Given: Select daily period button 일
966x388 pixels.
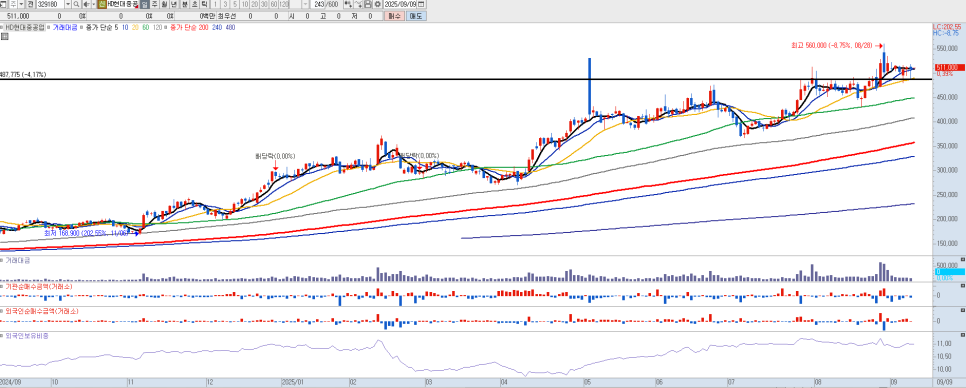Looking at the screenshot, I should pyautogui.click(x=145, y=4).
